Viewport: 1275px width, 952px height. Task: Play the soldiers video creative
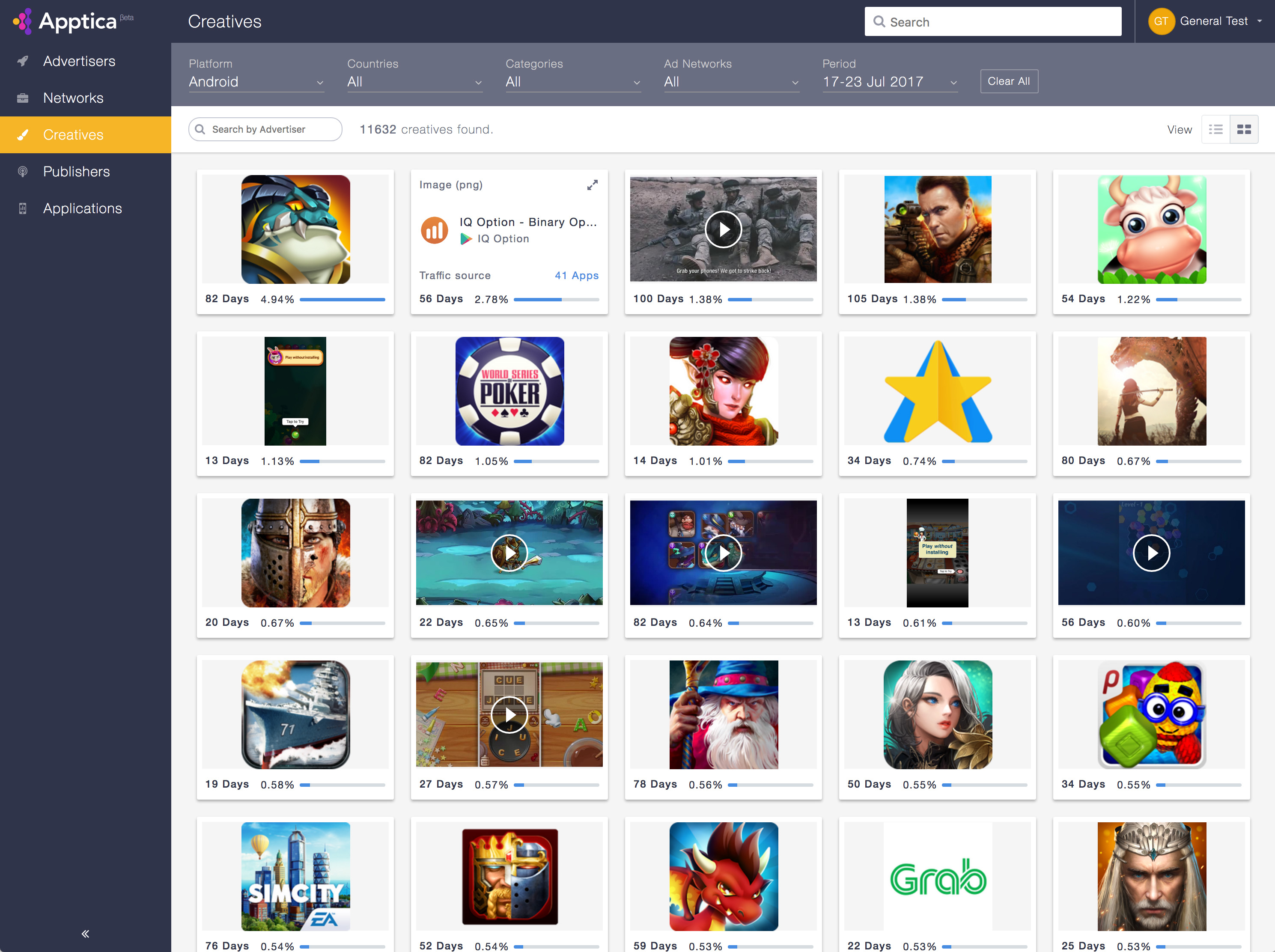pos(723,229)
